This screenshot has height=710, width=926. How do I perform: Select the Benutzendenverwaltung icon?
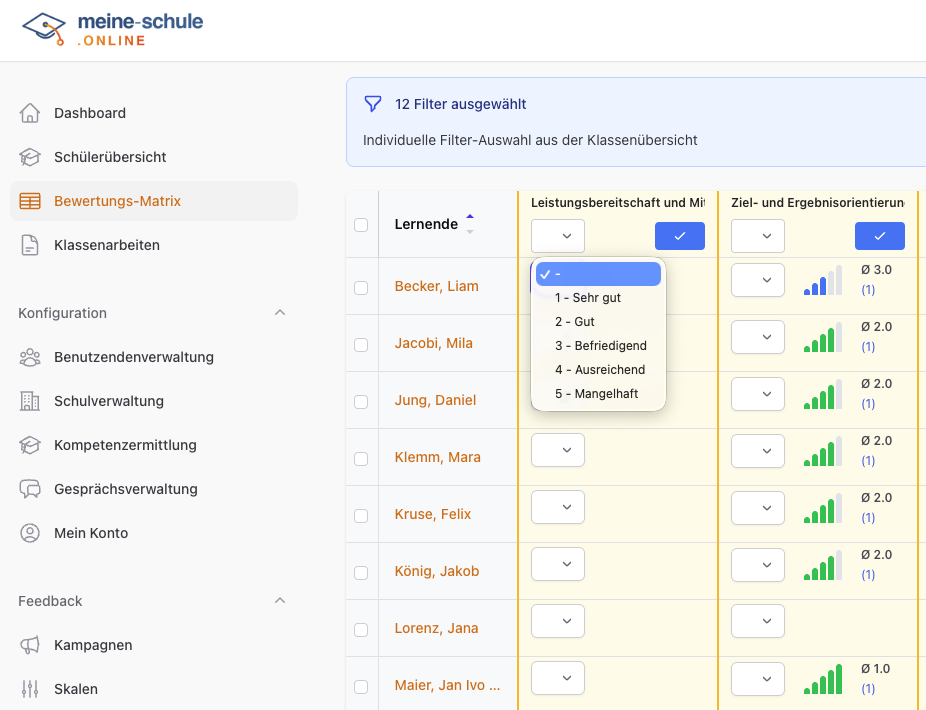coord(30,357)
